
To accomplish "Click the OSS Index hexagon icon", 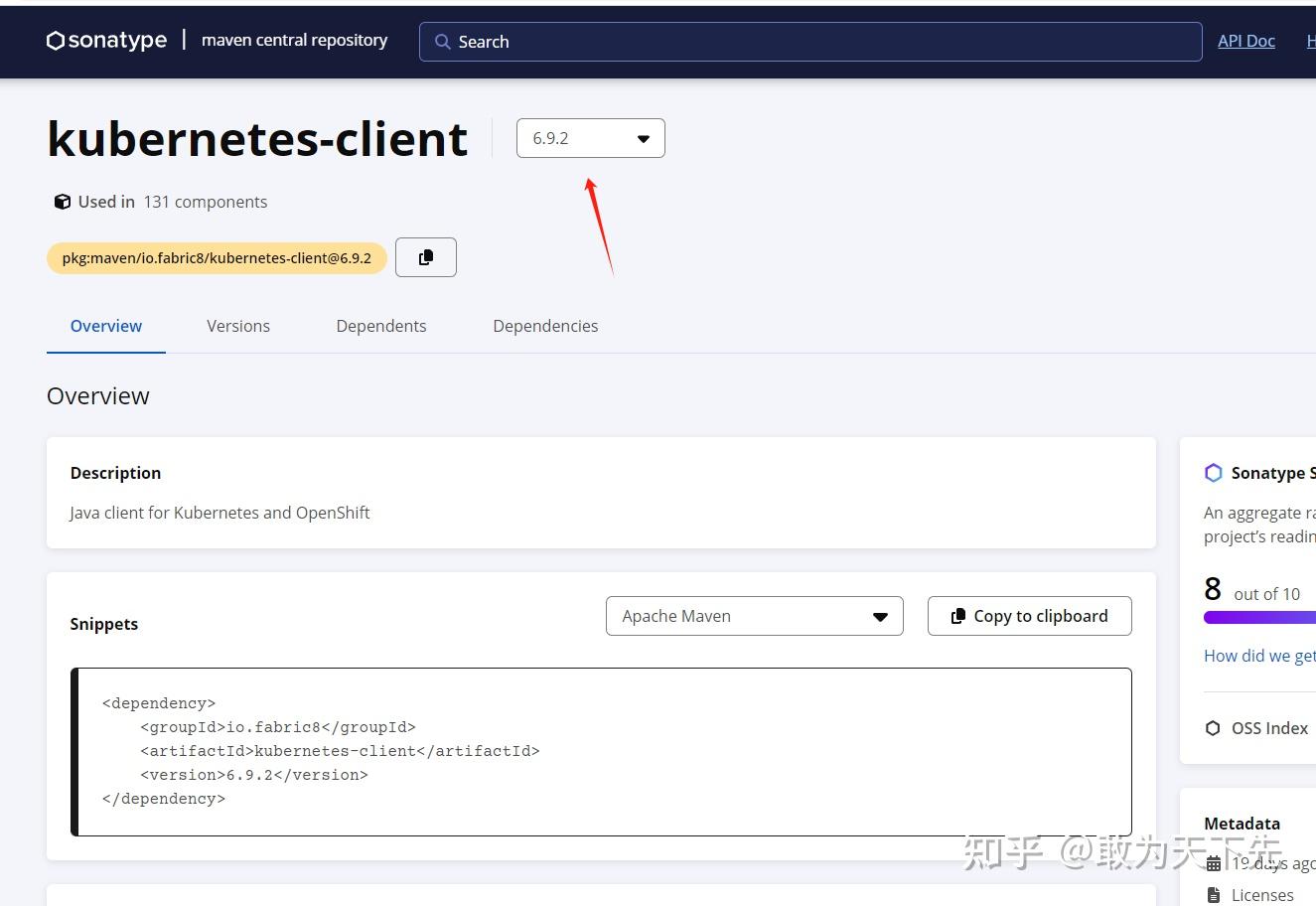I will tap(1213, 727).
